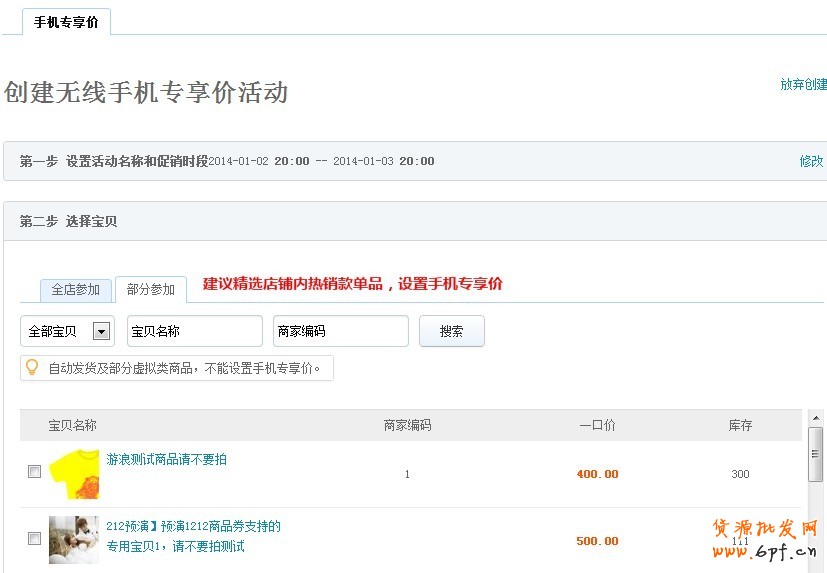
Task: Open the 212预演 product title link
Action: tap(193, 526)
